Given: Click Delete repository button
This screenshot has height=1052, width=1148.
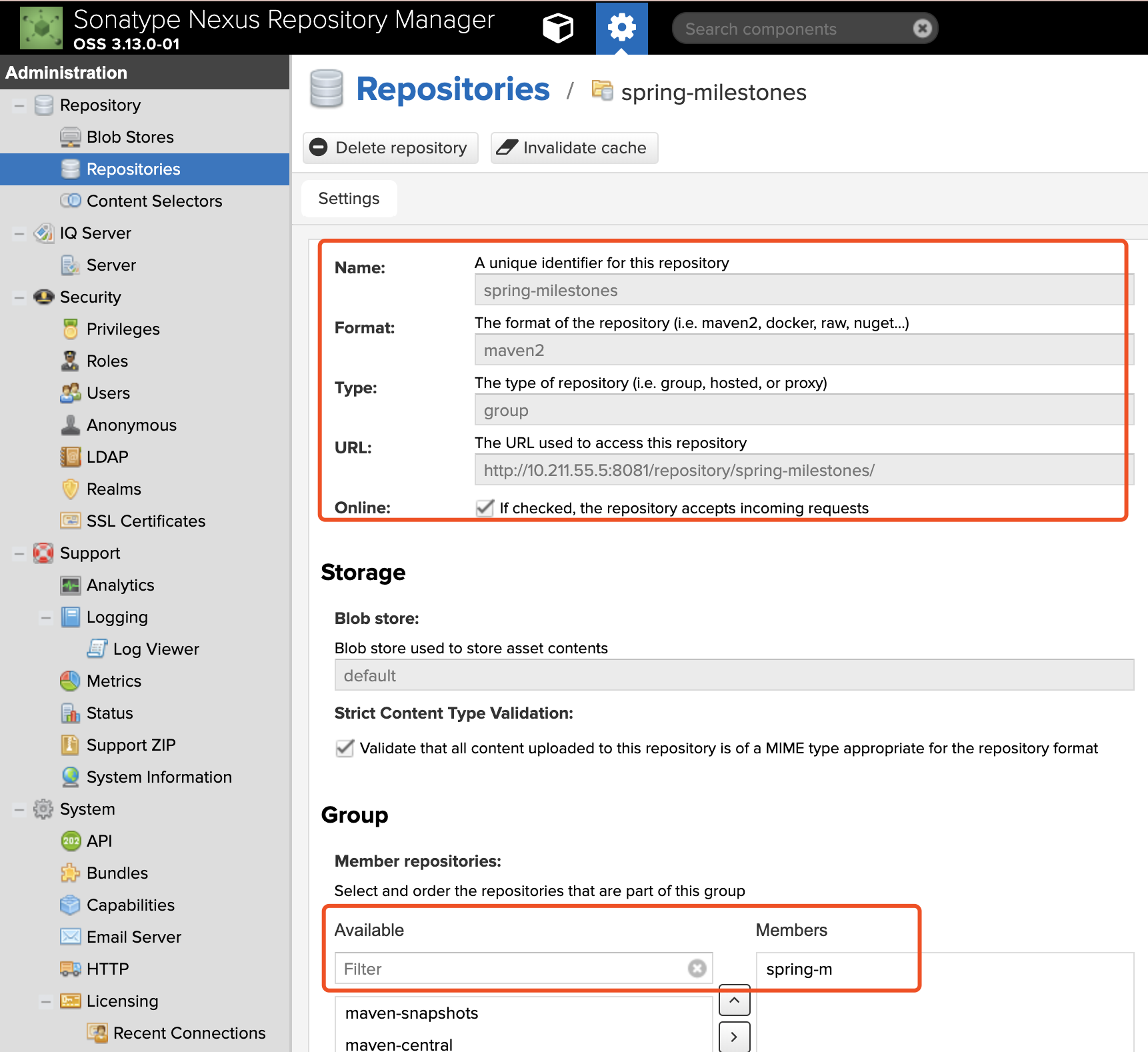Looking at the screenshot, I should coord(391,148).
